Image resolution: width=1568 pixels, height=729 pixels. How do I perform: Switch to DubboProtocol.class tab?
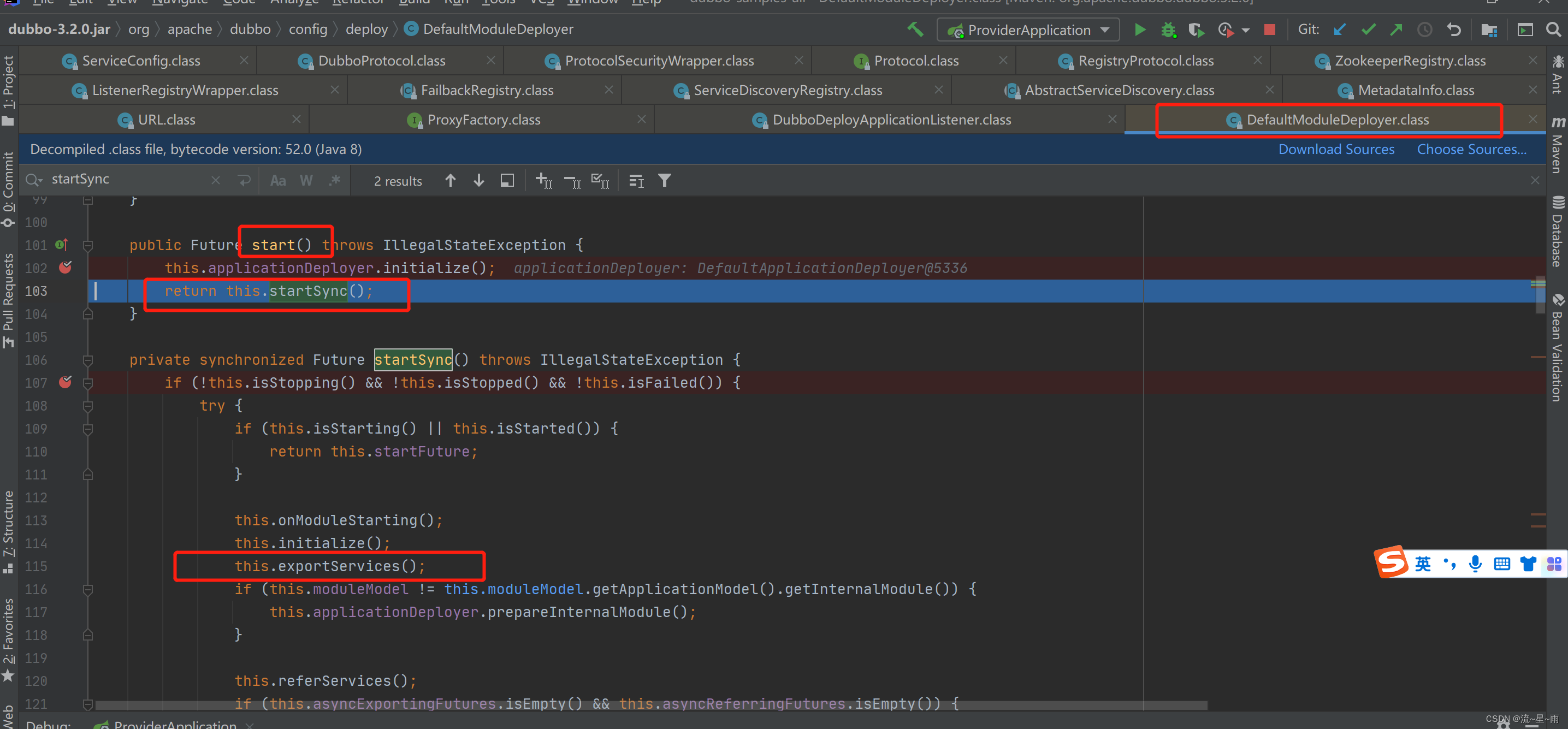click(382, 60)
